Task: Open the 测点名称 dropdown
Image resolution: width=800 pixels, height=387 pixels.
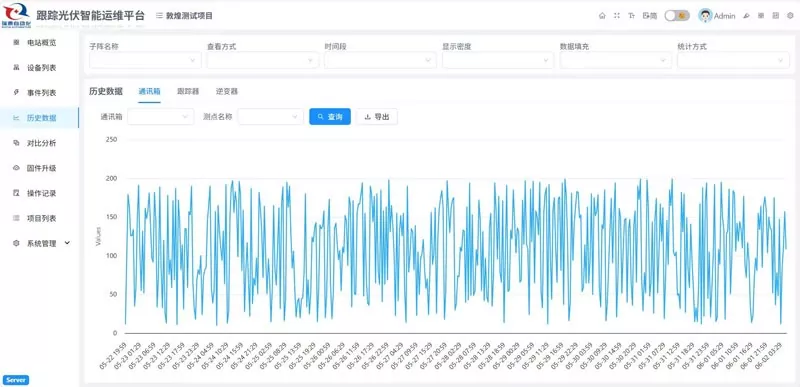Action: (x=271, y=117)
